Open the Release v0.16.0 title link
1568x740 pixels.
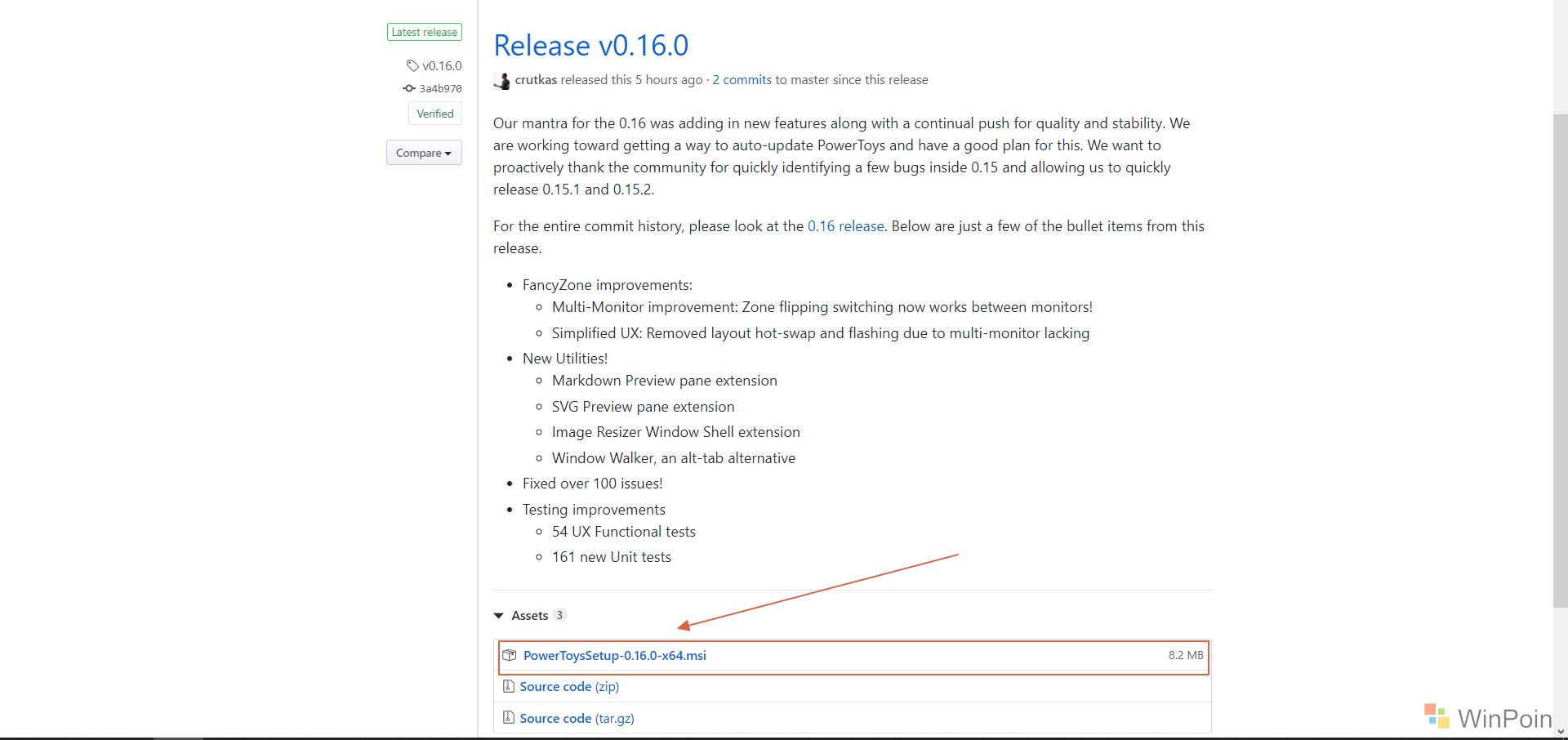pyautogui.click(x=591, y=46)
